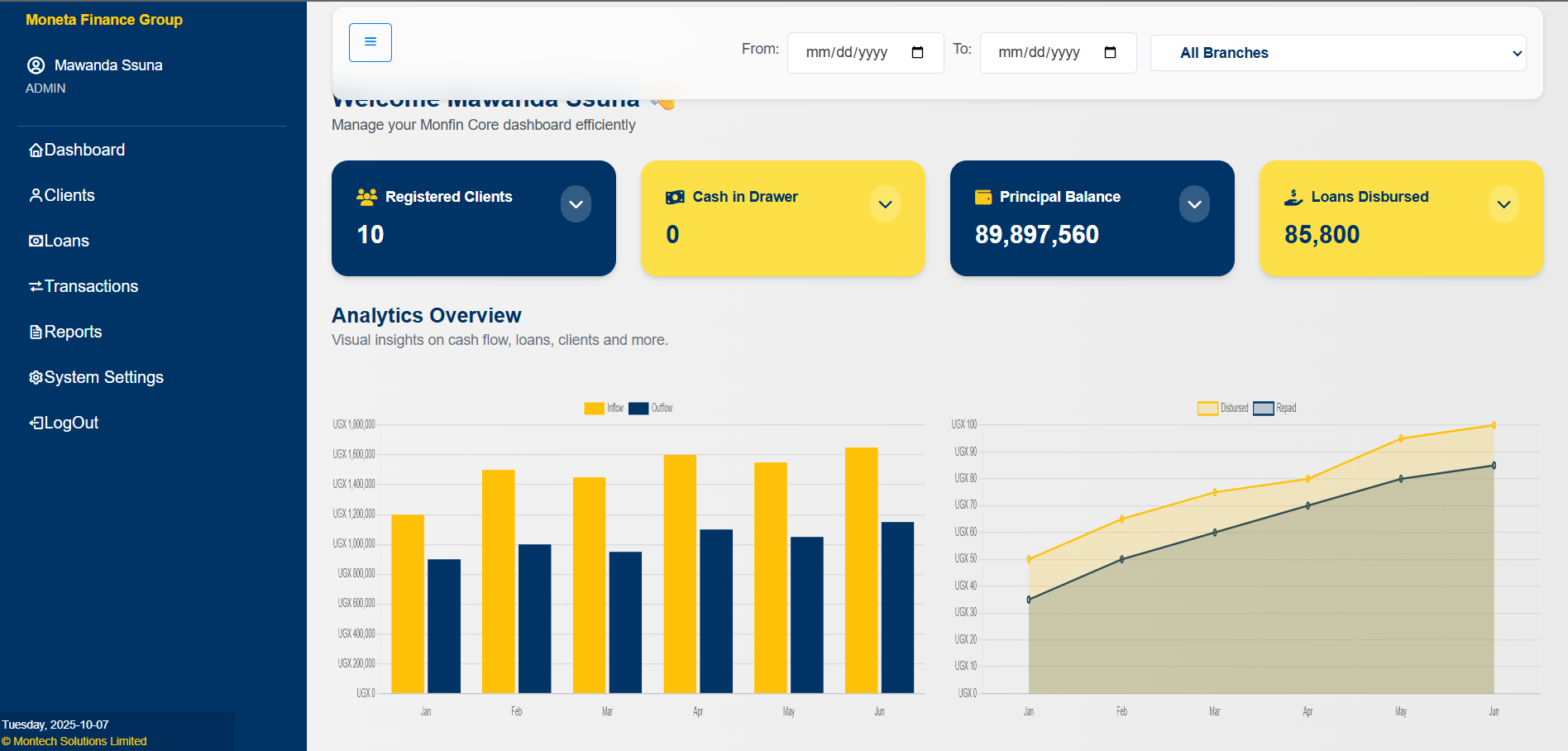Open the All Branches dropdown
Screen dimensions: 1568x751
point(1337,53)
